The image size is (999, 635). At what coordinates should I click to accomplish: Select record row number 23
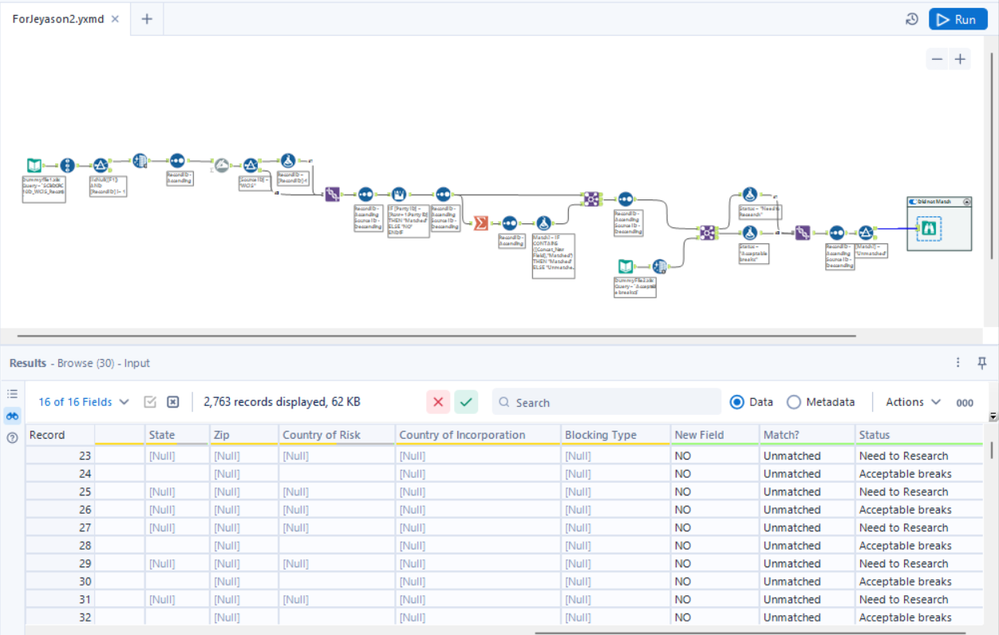[60, 455]
